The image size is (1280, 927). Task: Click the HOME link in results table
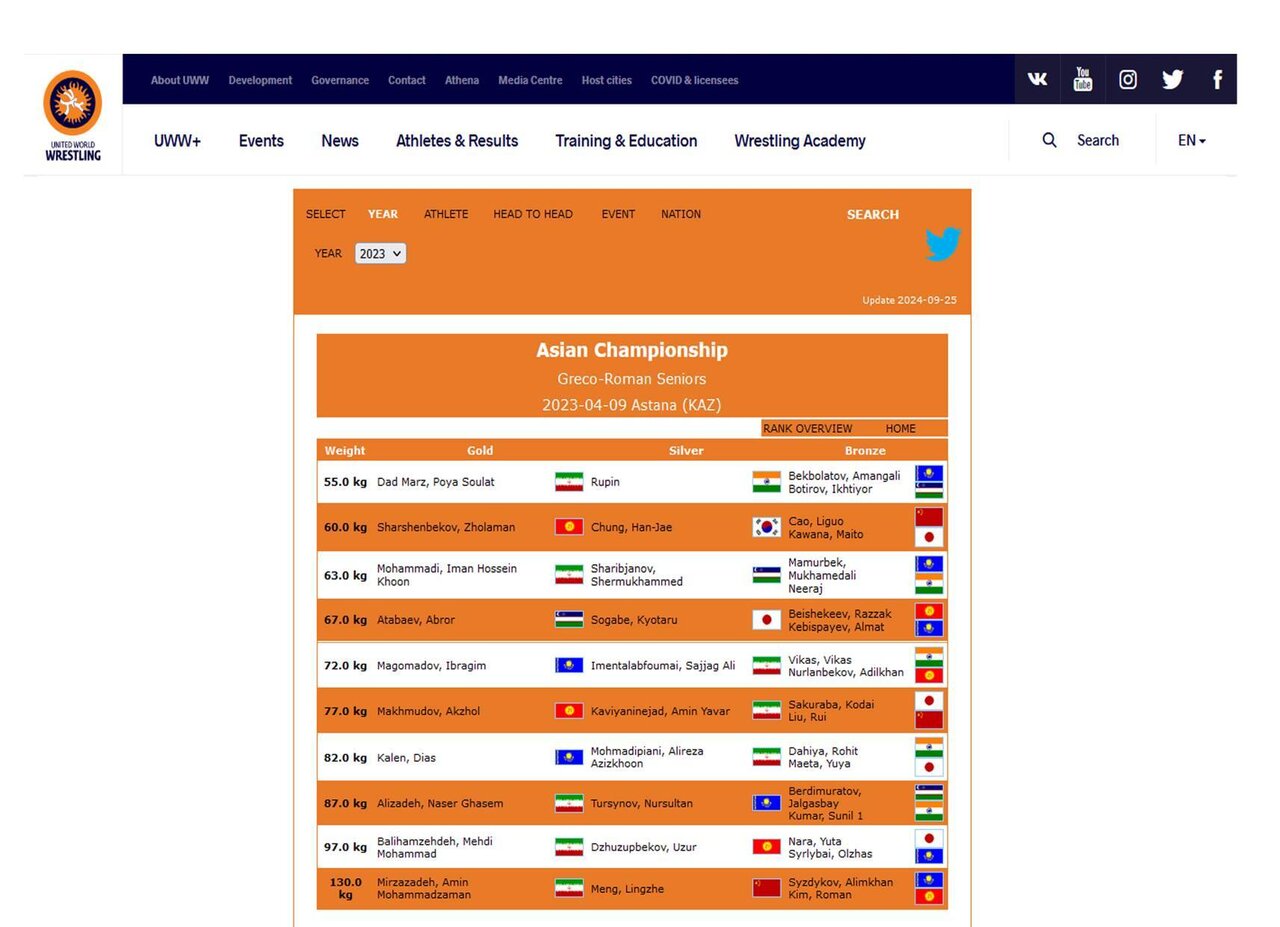pyautogui.click(x=900, y=428)
